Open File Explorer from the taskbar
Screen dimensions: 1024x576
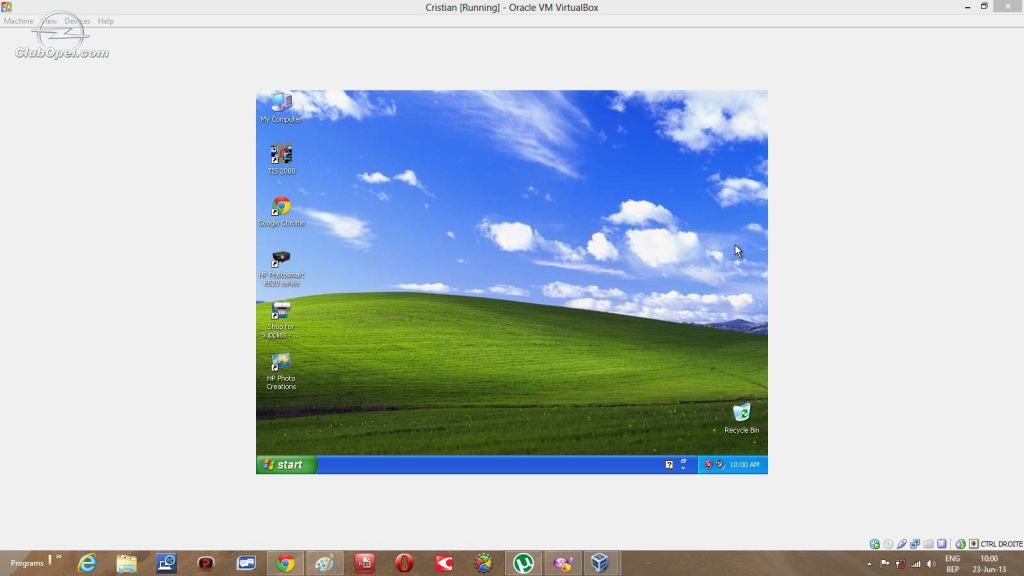tap(127, 563)
